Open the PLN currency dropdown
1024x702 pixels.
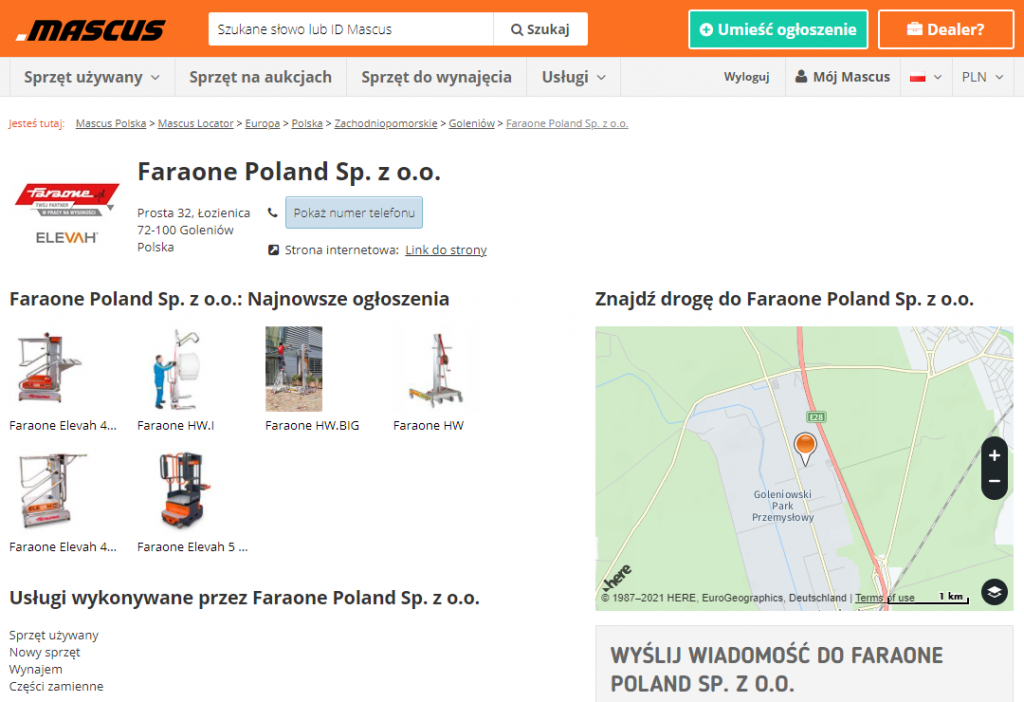point(982,77)
